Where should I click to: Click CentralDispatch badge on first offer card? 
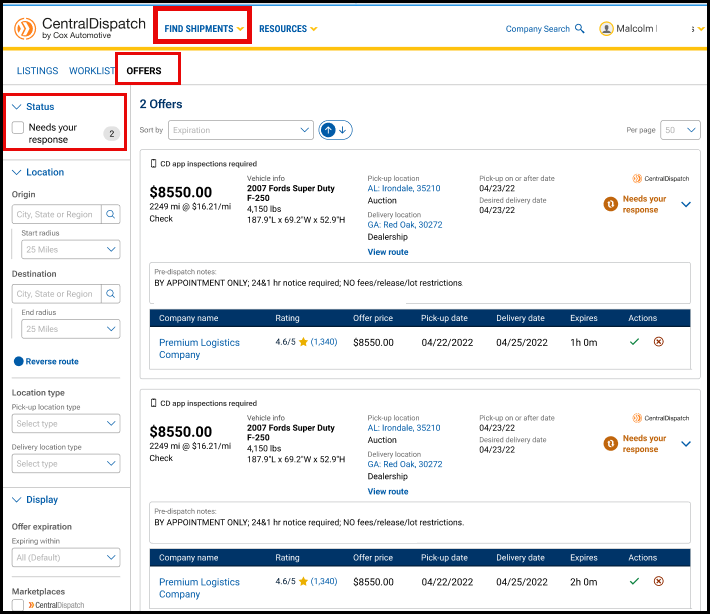661,178
